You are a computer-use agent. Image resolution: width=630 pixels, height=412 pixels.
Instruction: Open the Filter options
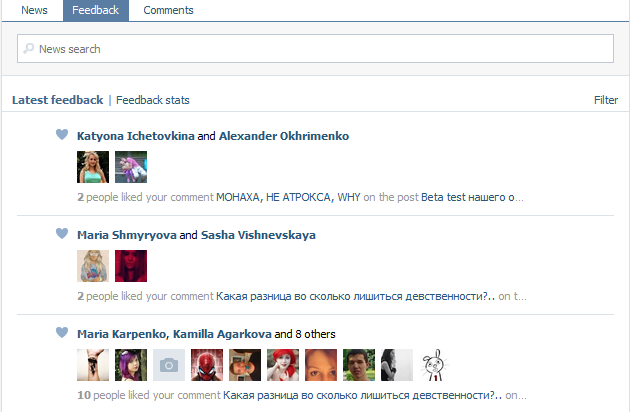pyautogui.click(x=606, y=100)
